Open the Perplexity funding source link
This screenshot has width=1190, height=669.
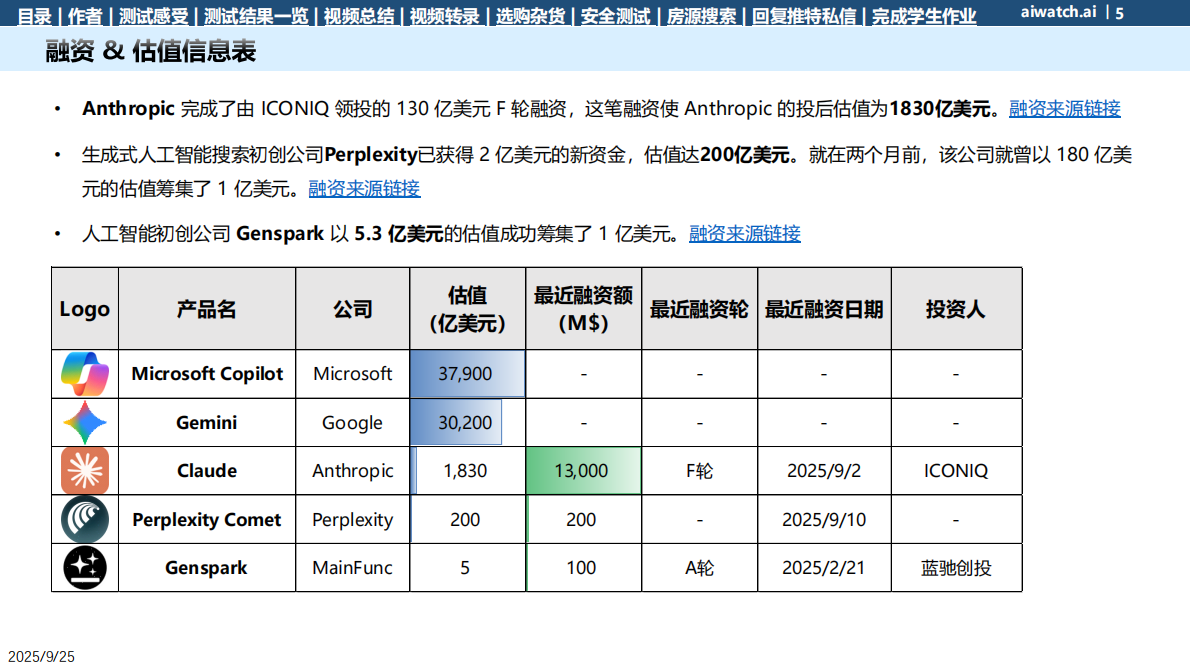tap(364, 188)
